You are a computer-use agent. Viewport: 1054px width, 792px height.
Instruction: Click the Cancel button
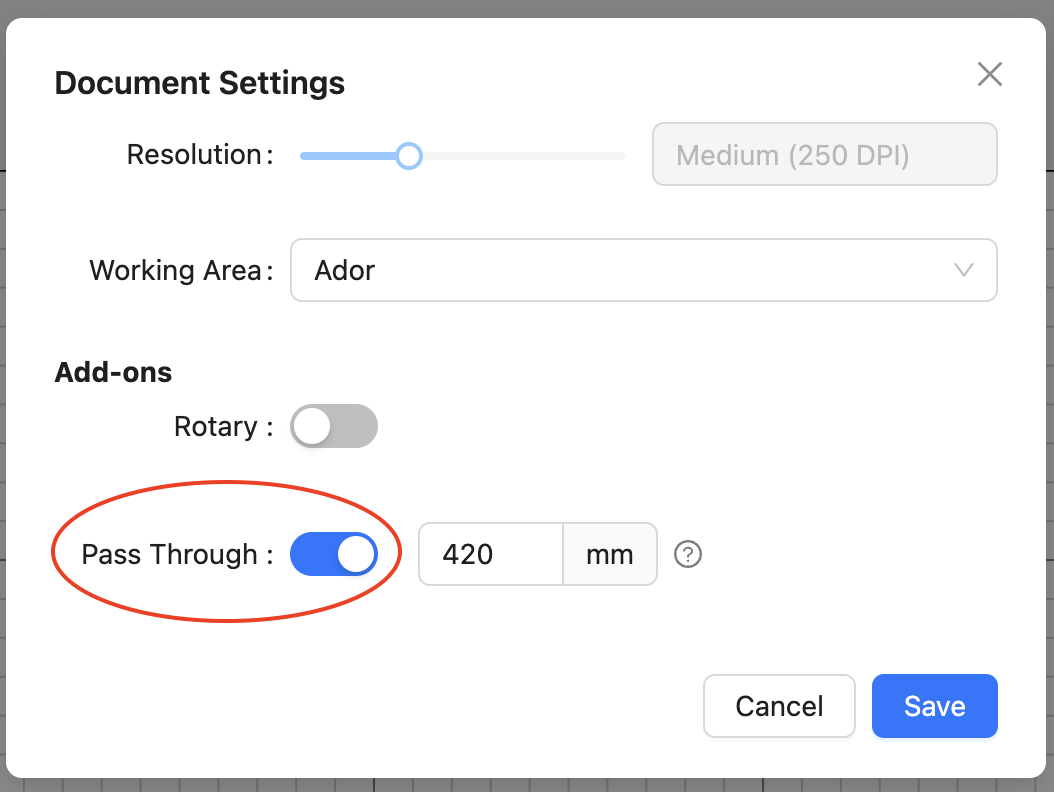[x=779, y=706]
